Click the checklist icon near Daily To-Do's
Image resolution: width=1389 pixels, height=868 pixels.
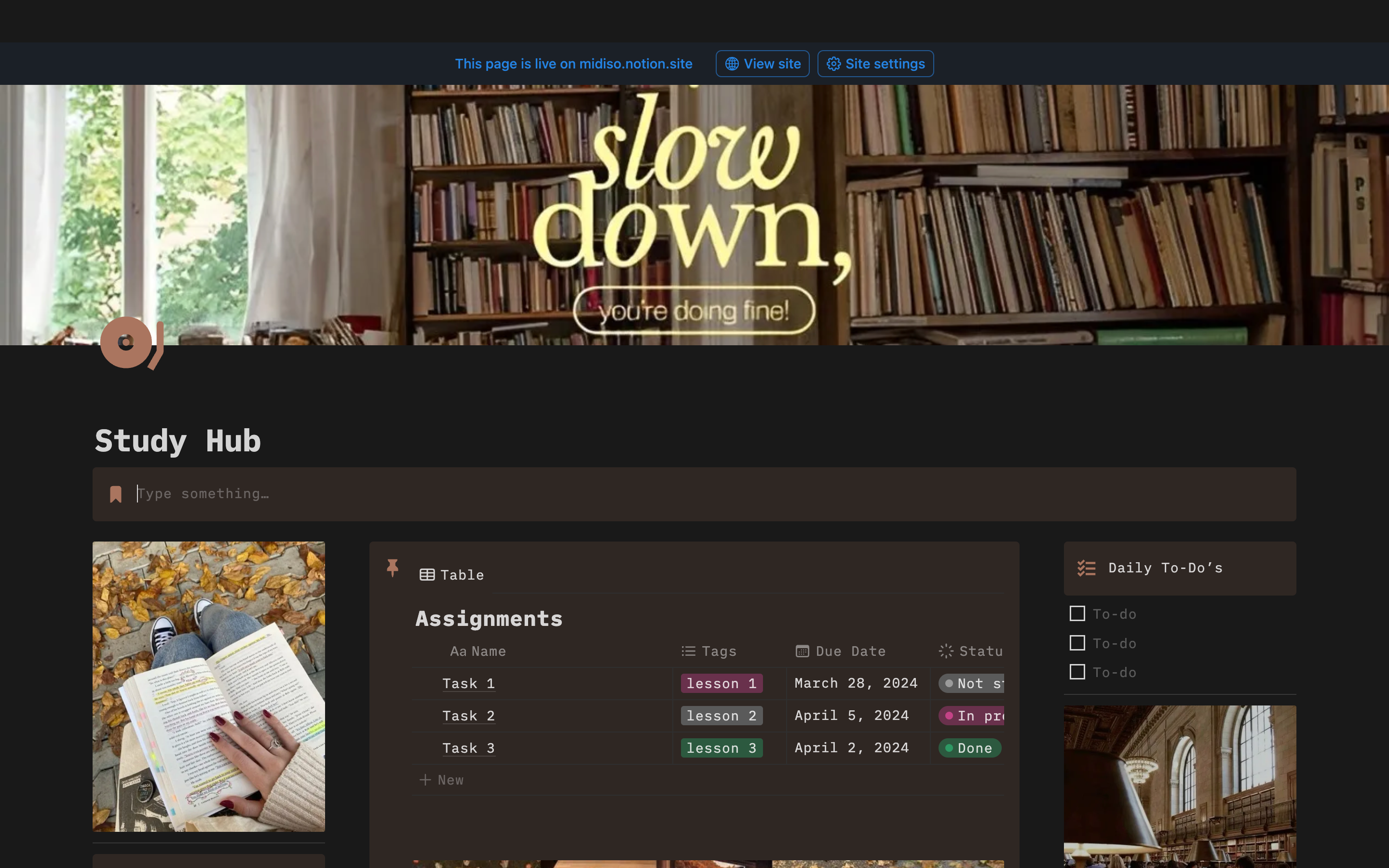(1086, 569)
